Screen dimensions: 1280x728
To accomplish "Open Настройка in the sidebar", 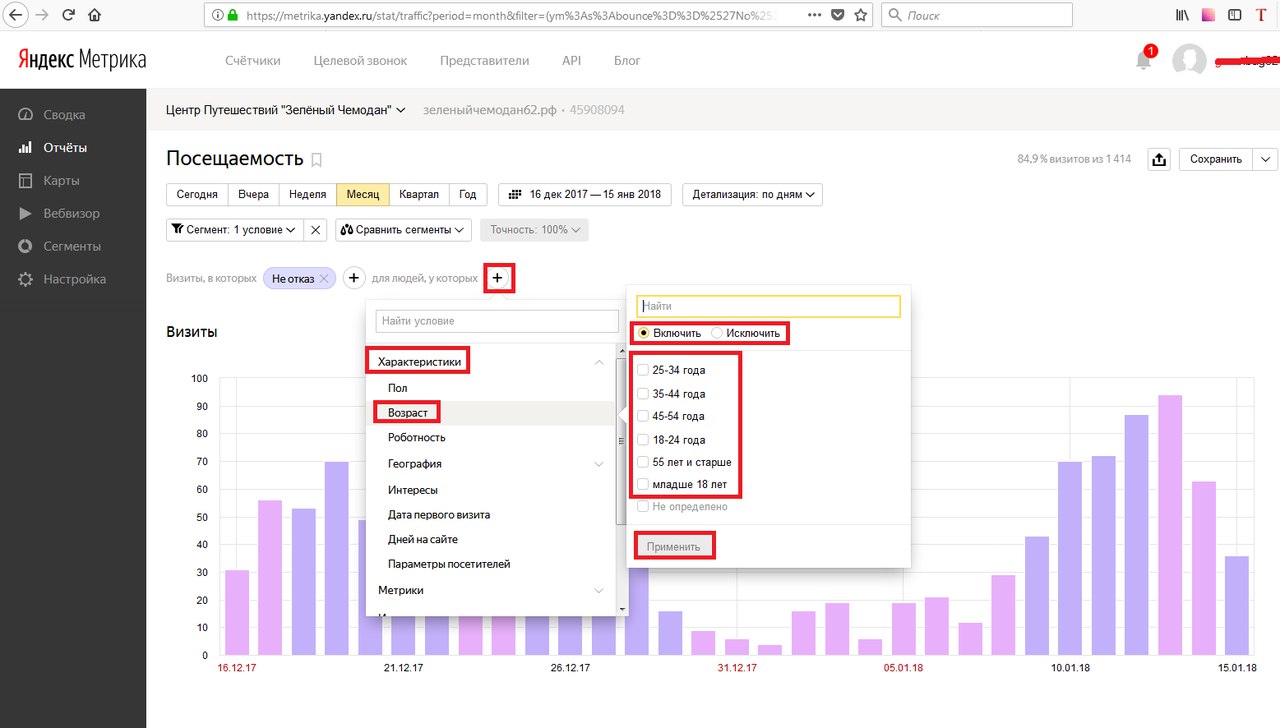I will point(74,279).
